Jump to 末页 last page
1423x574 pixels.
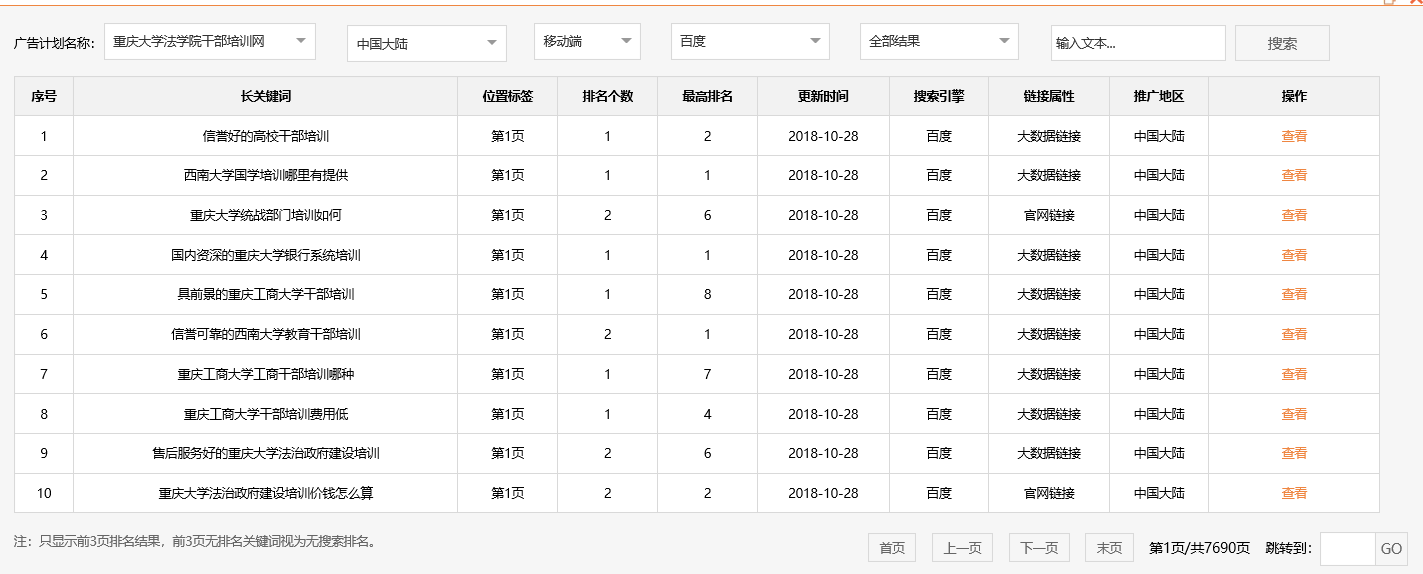point(1109,548)
